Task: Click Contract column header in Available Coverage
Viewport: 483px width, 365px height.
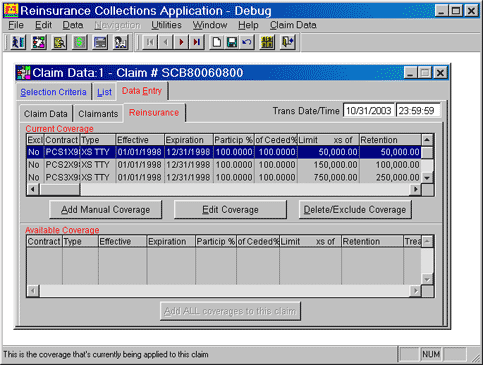Action: tap(44, 241)
